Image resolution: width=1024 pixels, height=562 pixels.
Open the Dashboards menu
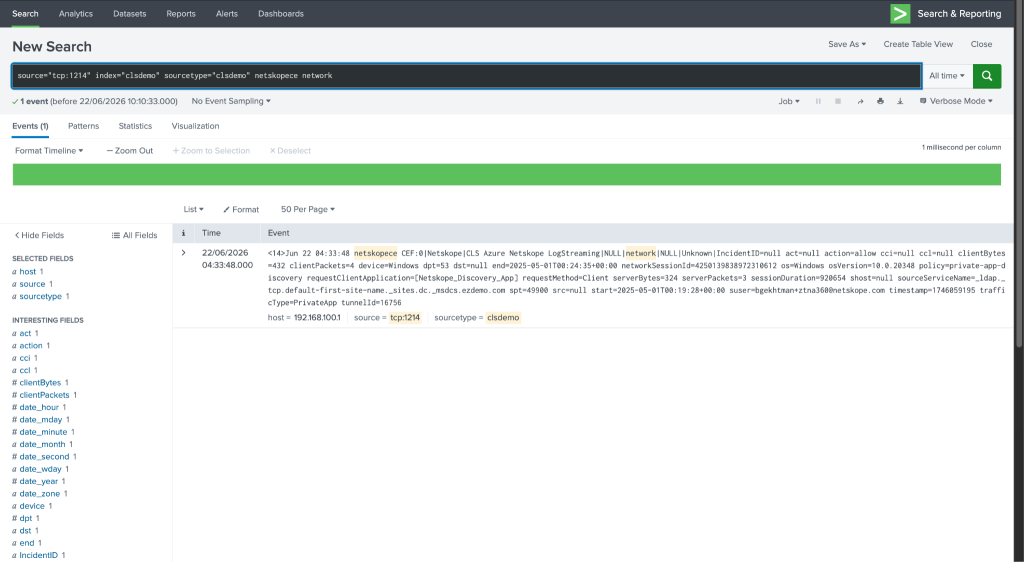point(281,14)
